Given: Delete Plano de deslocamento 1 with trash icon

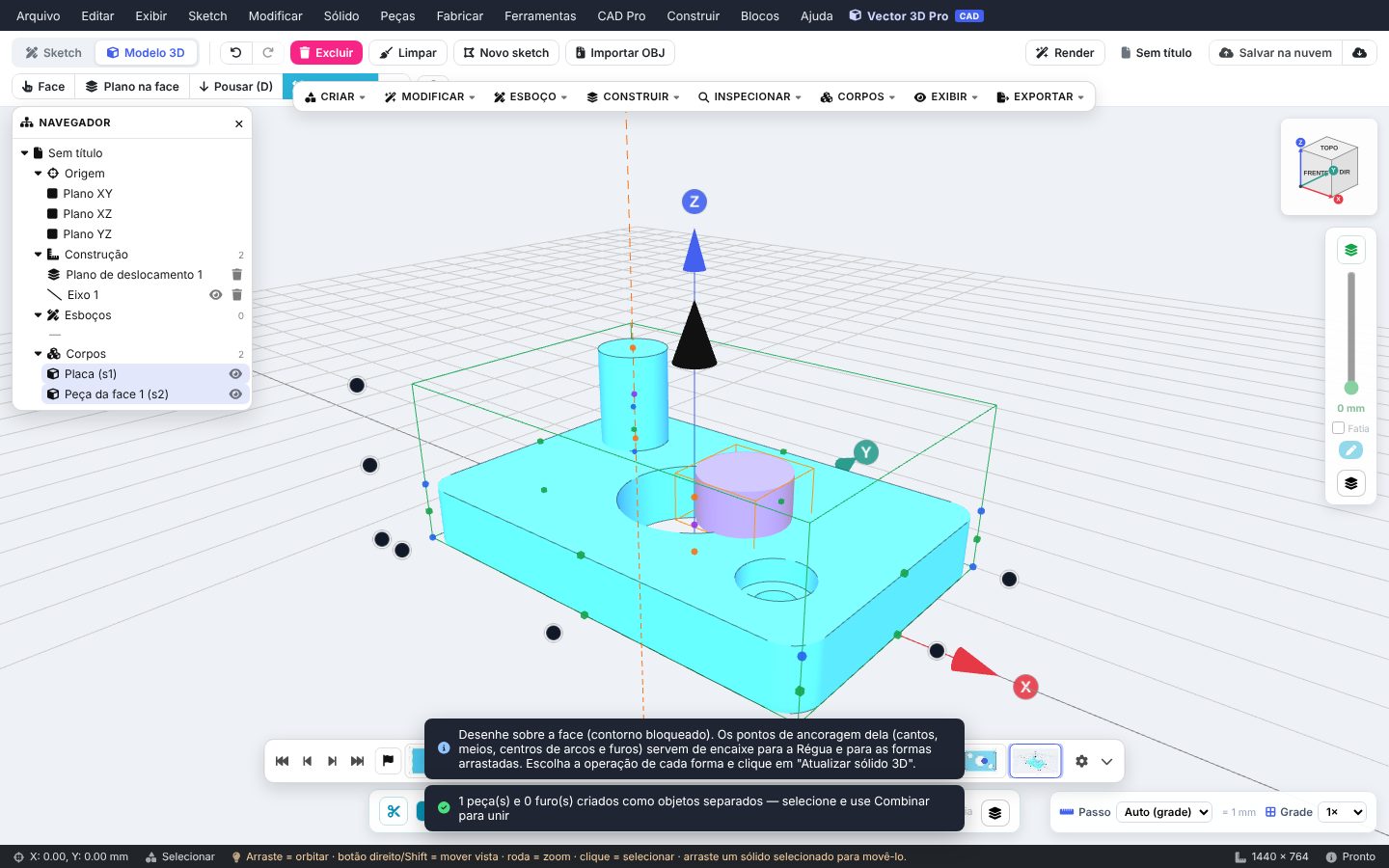Looking at the screenshot, I should coord(237,275).
